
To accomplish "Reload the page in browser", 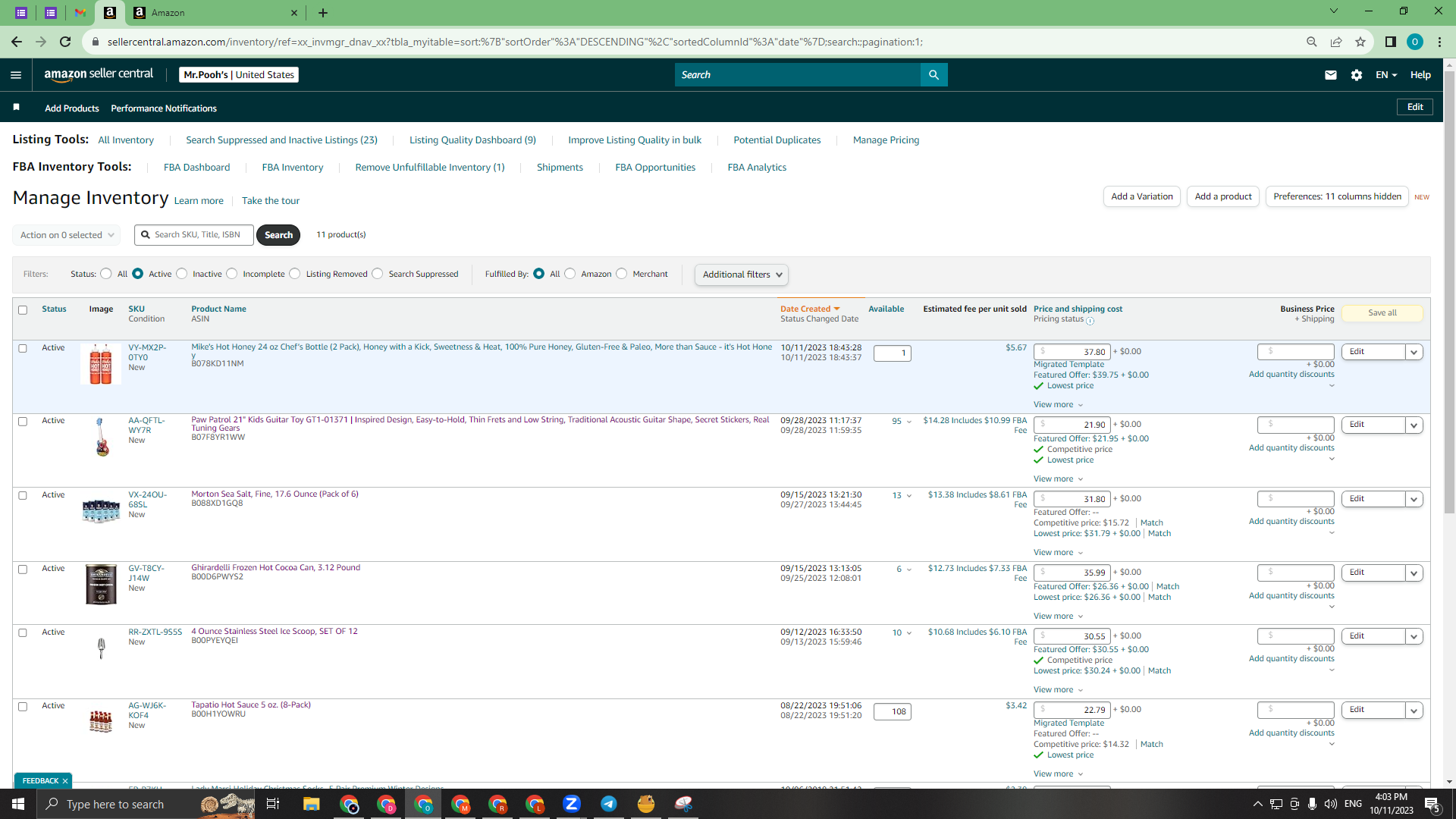I will click(x=65, y=42).
